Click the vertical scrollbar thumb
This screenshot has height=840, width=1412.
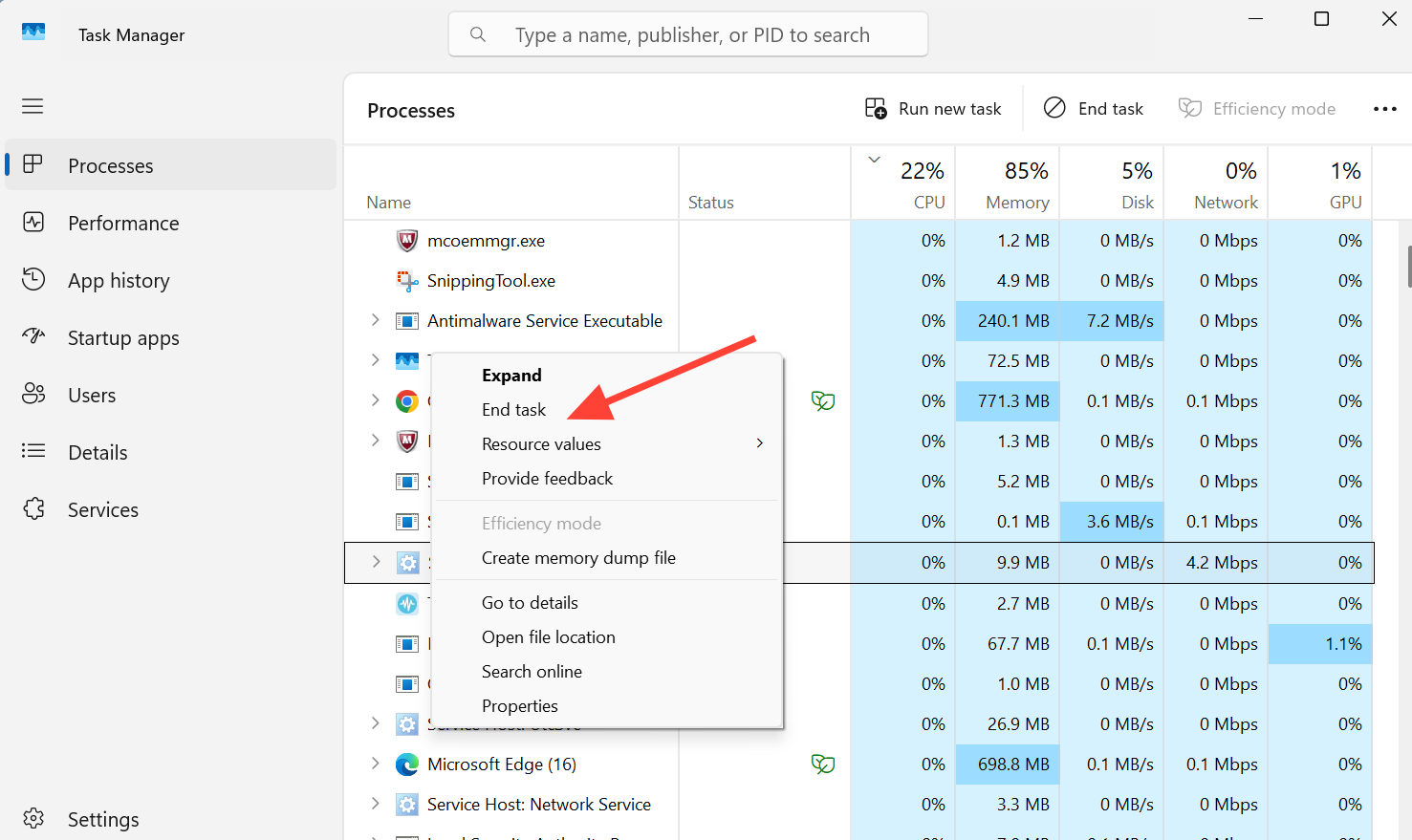click(x=1409, y=267)
